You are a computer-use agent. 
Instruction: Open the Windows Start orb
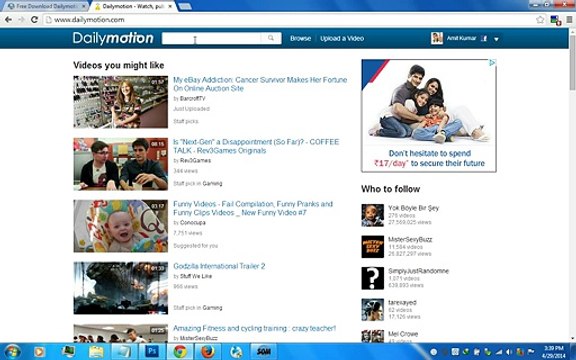[x=12, y=352]
